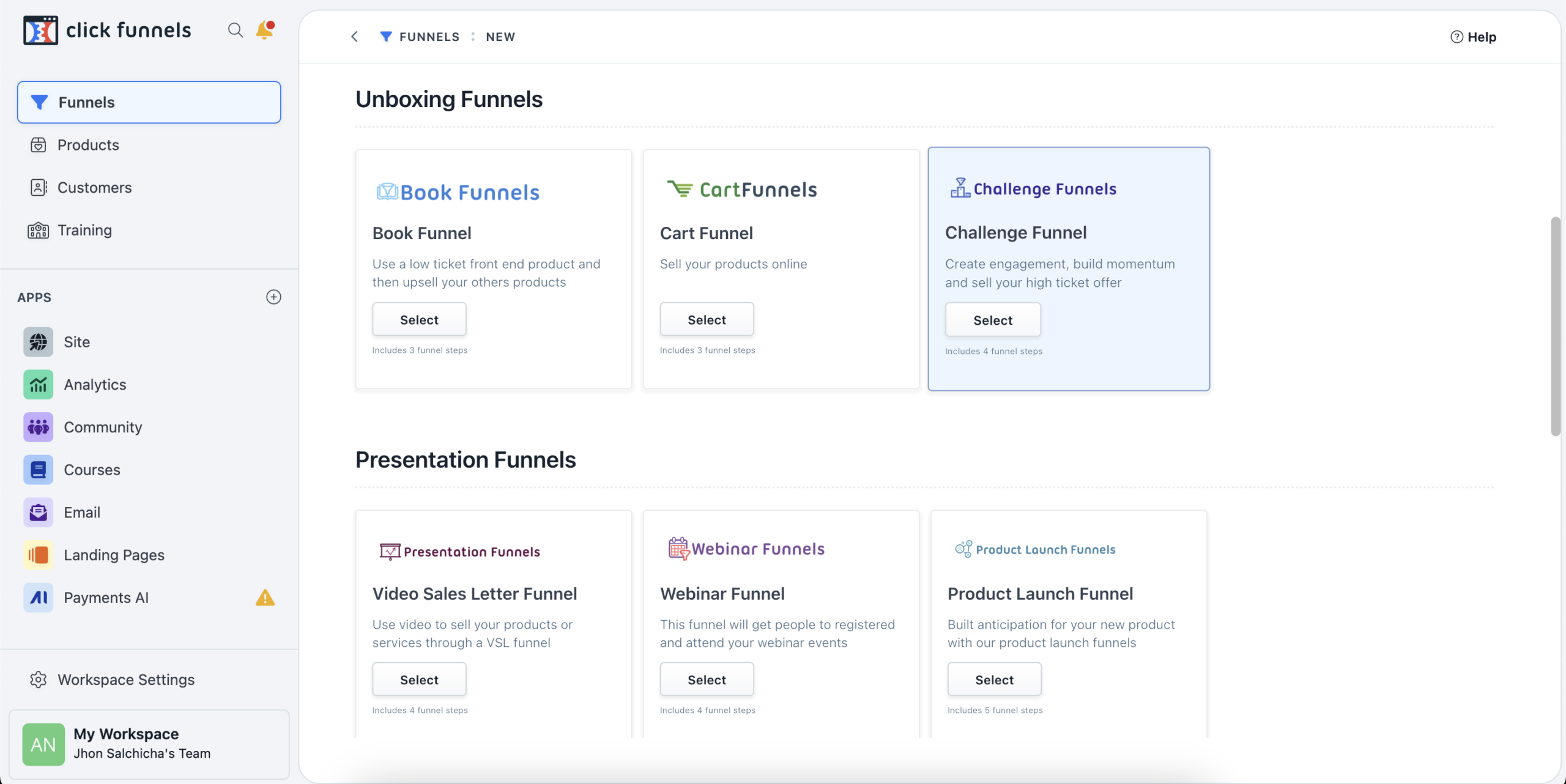This screenshot has width=1566, height=784.
Task: Click the Product Launch Funnel heading
Action: click(x=1040, y=593)
